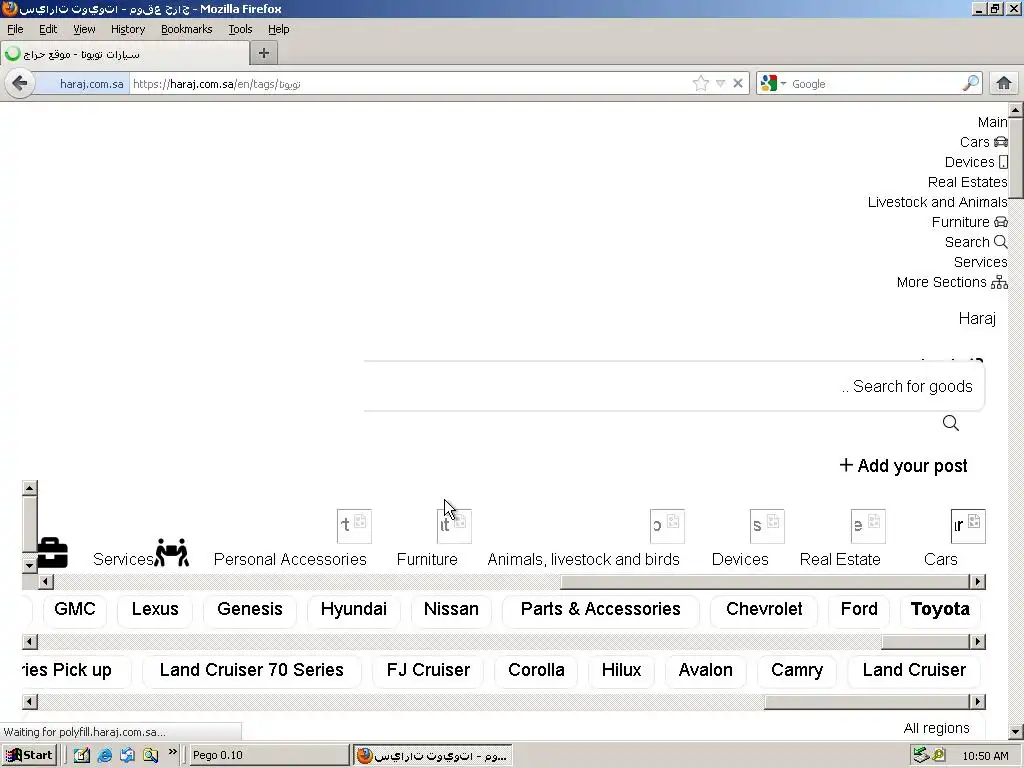Click the sofa icon beside Furniture
This screenshot has height=768, width=1024.
click(x=1000, y=222)
